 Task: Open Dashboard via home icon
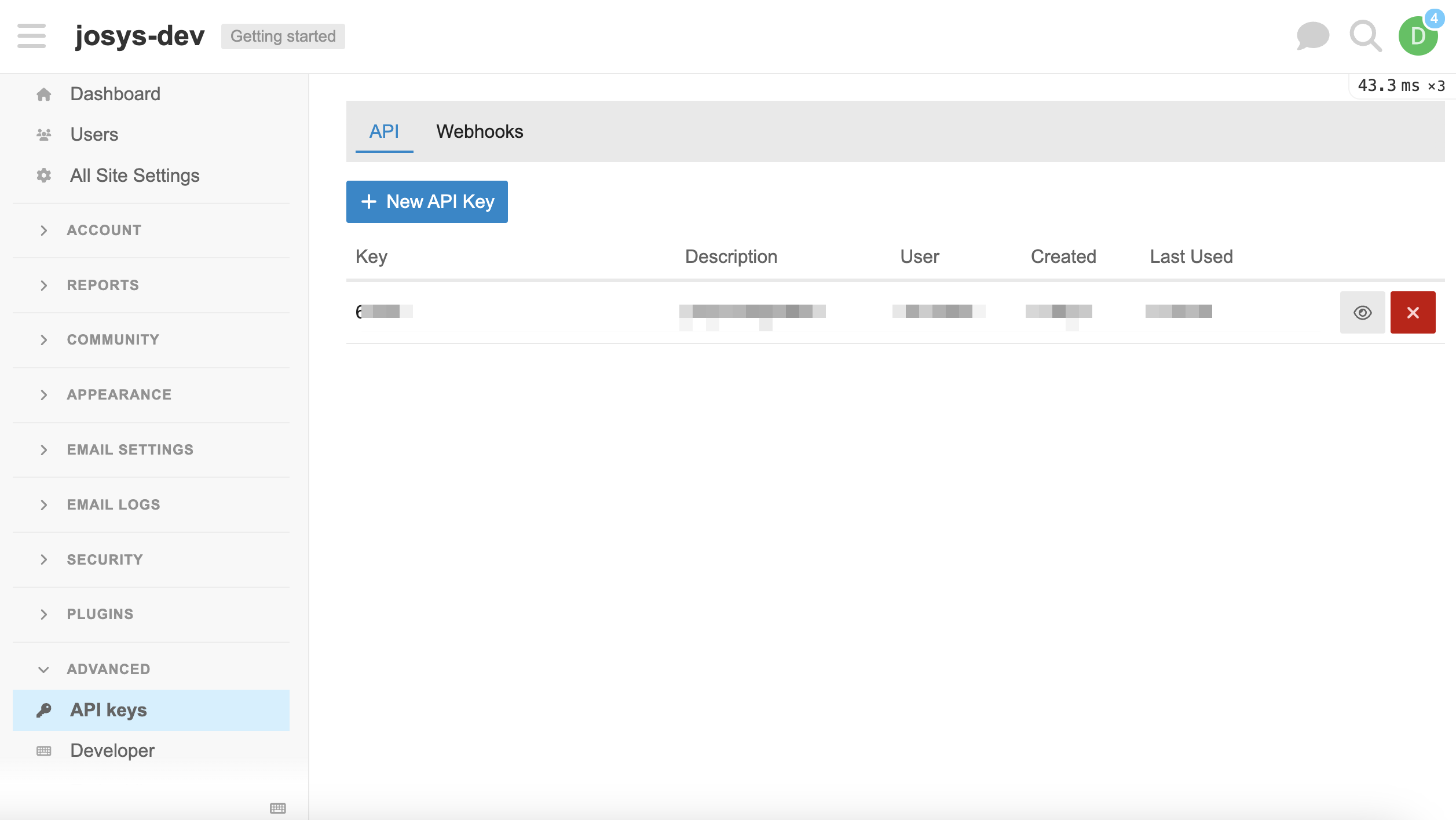click(x=44, y=94)
